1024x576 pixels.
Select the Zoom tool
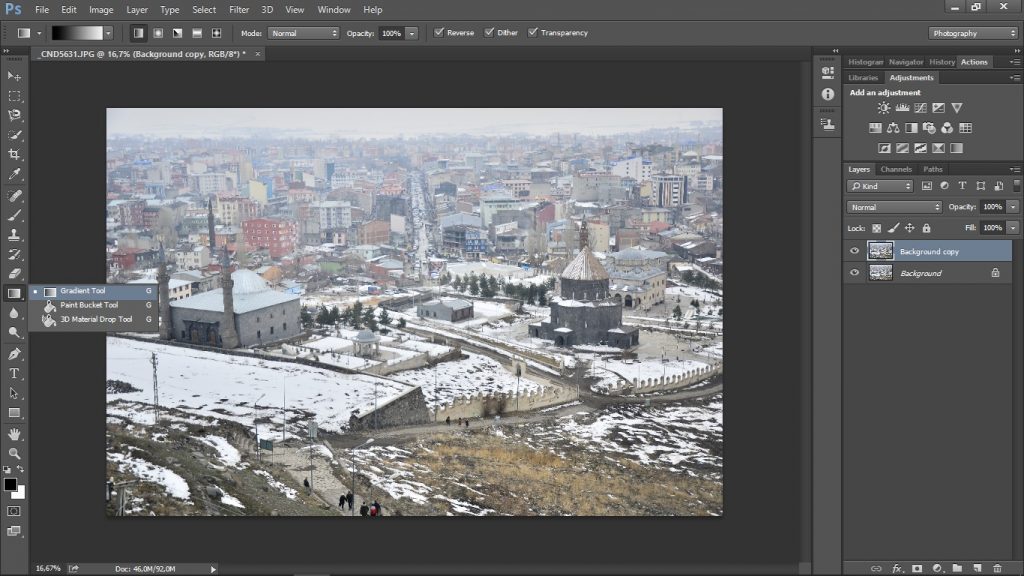(14, 453)
